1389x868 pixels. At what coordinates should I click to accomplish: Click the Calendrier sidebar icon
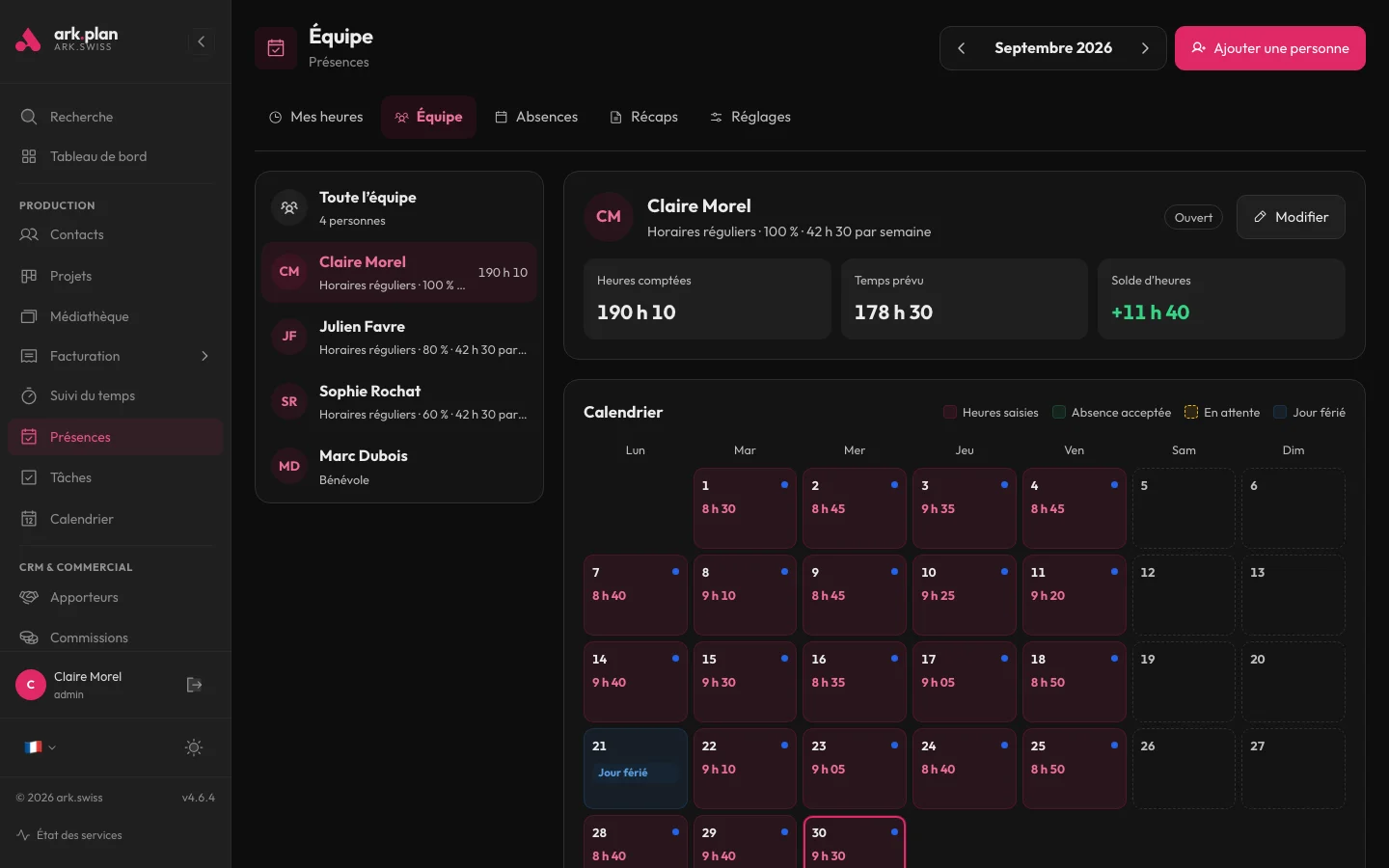pos(29,519)
